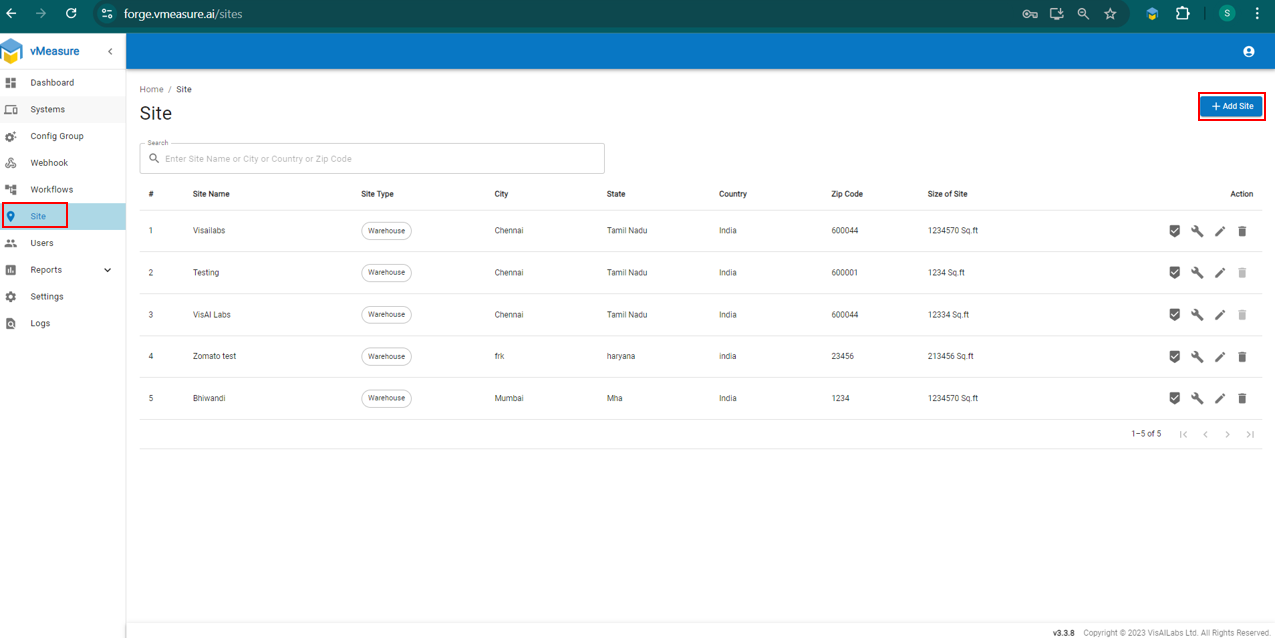The height and width of the screenshot is (638, 1275).
Task: Delete the Zomato test site
Action: coord(1242,356)
